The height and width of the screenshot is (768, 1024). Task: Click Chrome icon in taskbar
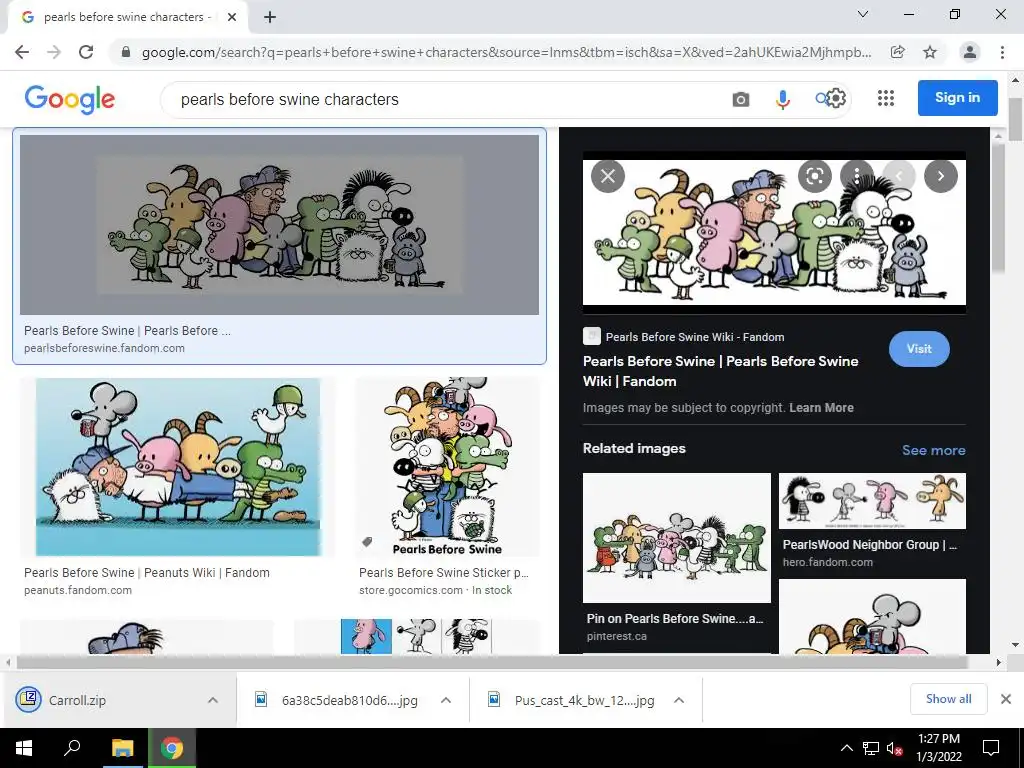(x=172, y=748)
